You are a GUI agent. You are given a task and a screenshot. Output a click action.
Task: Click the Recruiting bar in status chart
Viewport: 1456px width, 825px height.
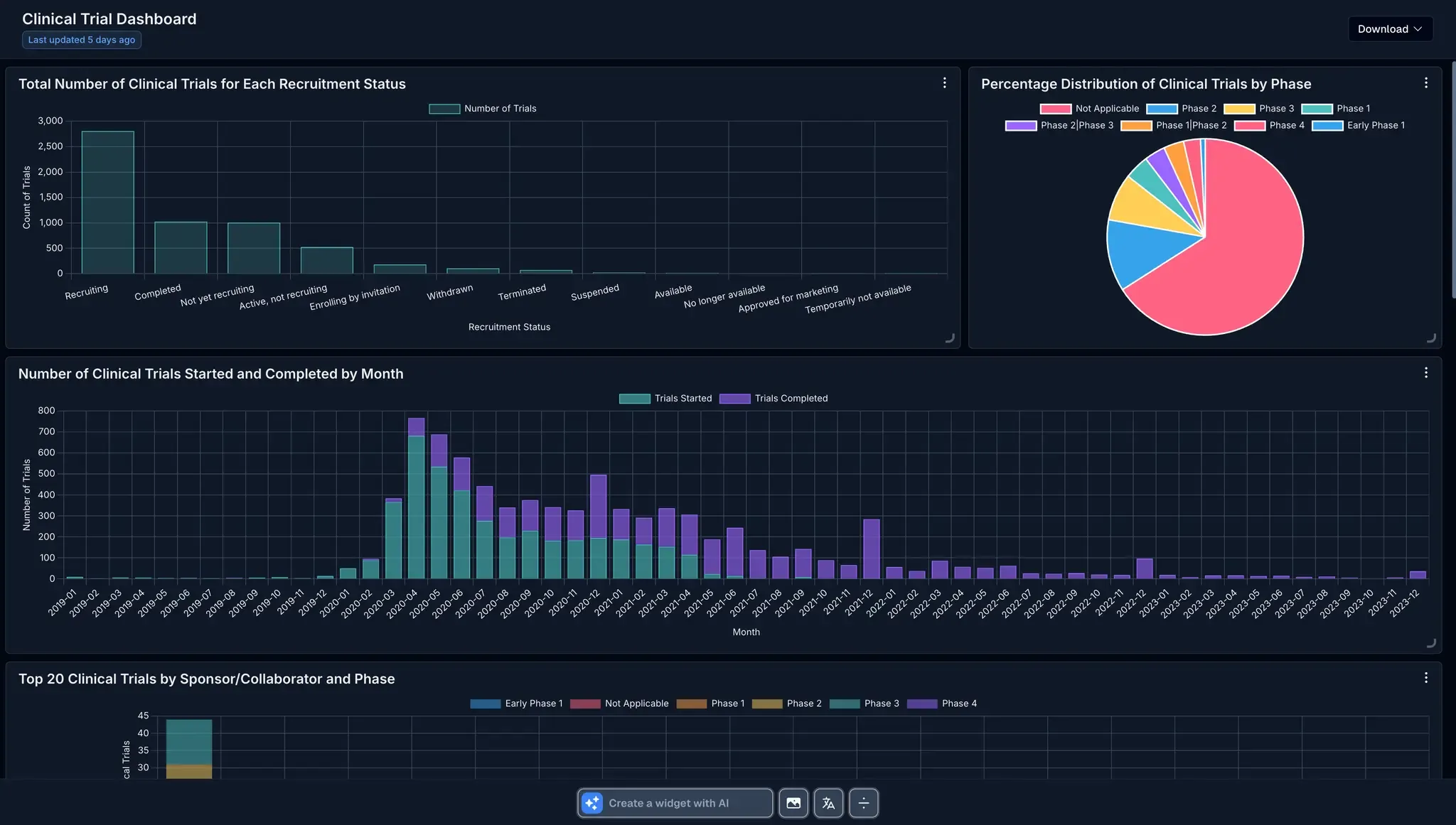click(x=107, y=203)
